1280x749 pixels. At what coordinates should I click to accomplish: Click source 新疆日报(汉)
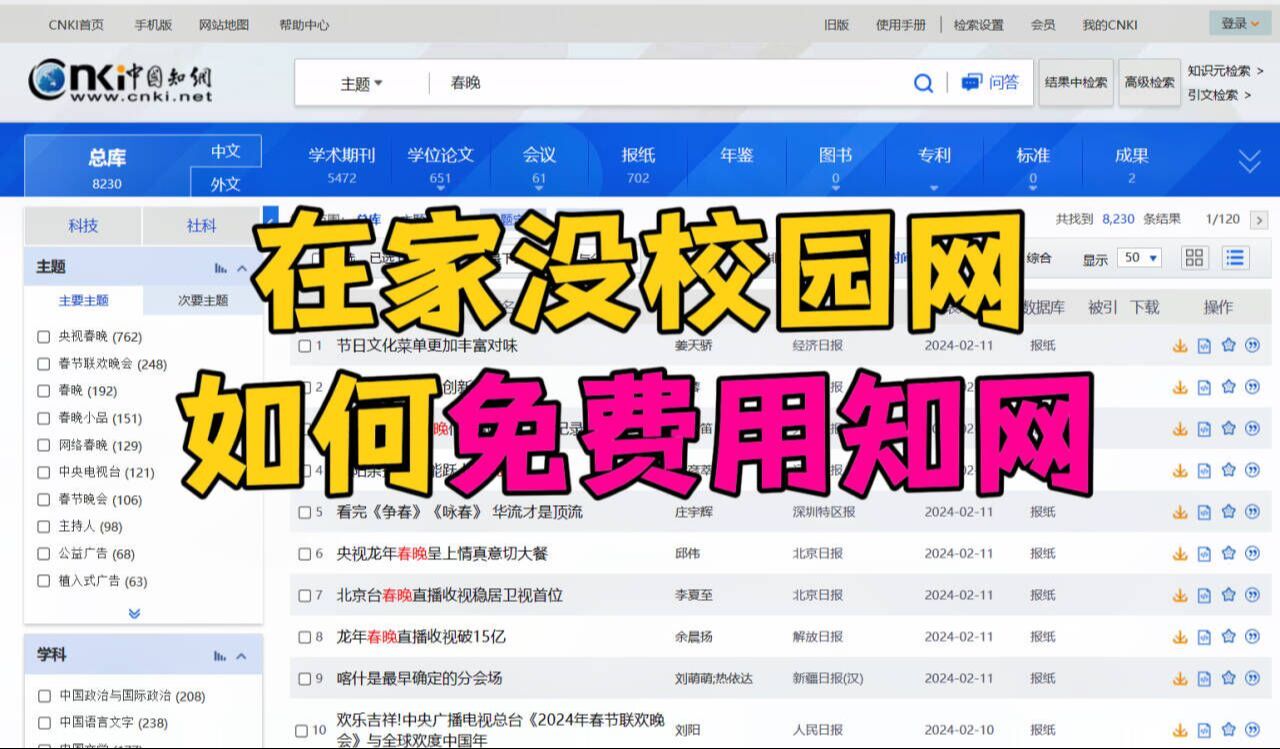[828, 678]
